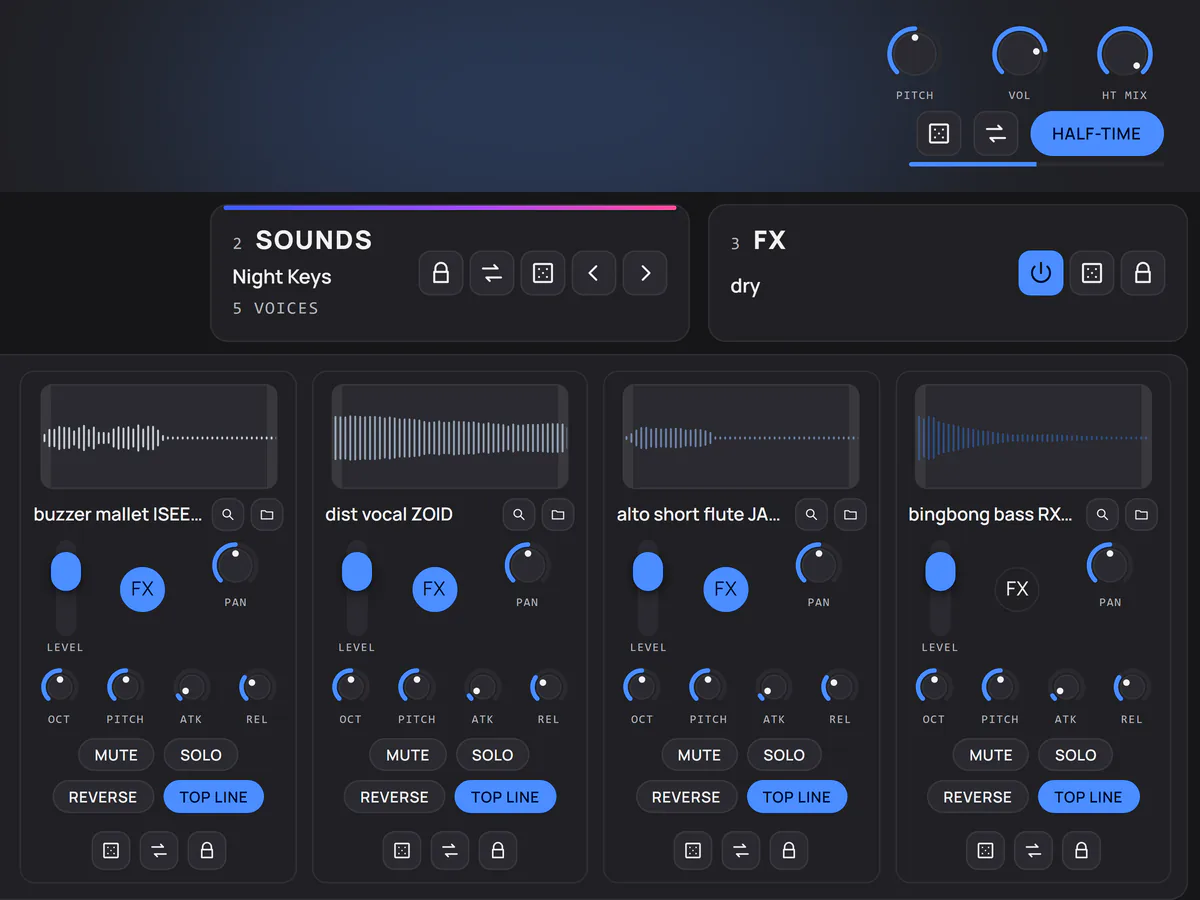Click the waveform display of dist vocal ZOID
The image size is (1200, 900).
coord(450,437)
